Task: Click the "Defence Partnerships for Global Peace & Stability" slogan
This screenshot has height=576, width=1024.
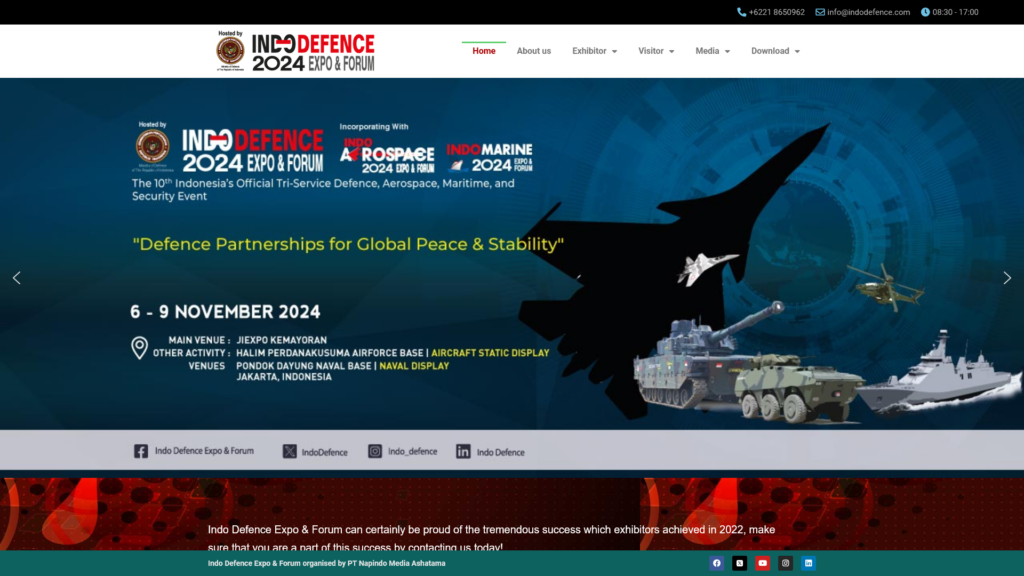Action: (348, 244)
